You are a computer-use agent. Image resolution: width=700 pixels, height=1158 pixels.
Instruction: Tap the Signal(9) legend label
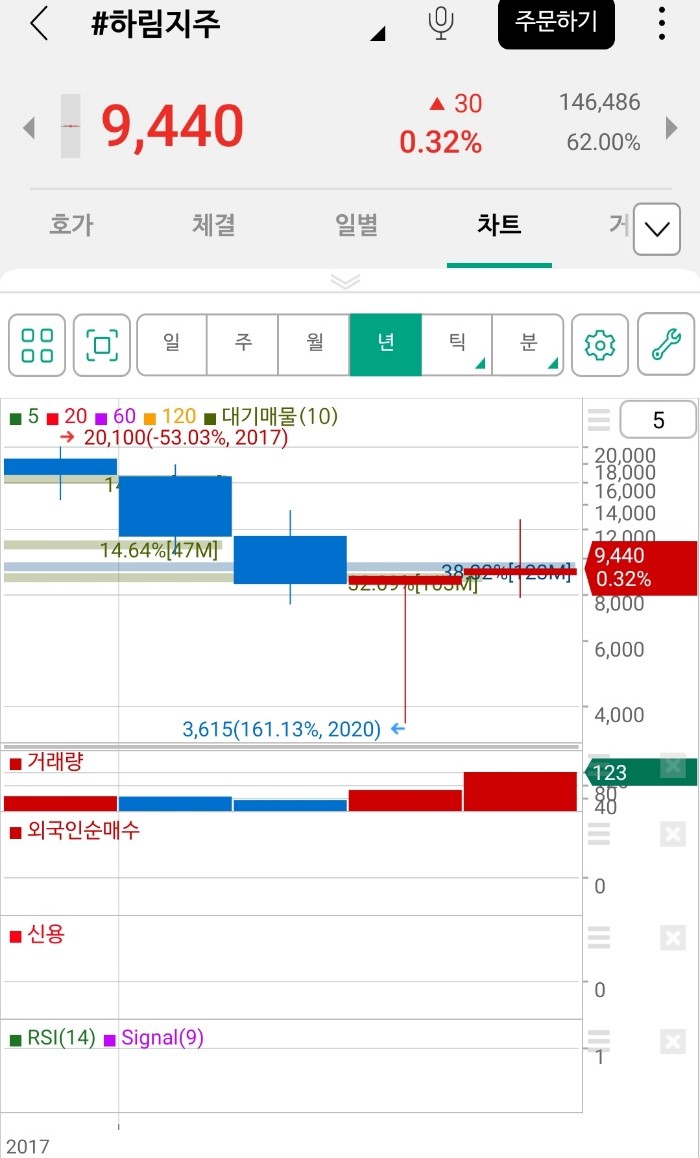(x=162, y=1038)
